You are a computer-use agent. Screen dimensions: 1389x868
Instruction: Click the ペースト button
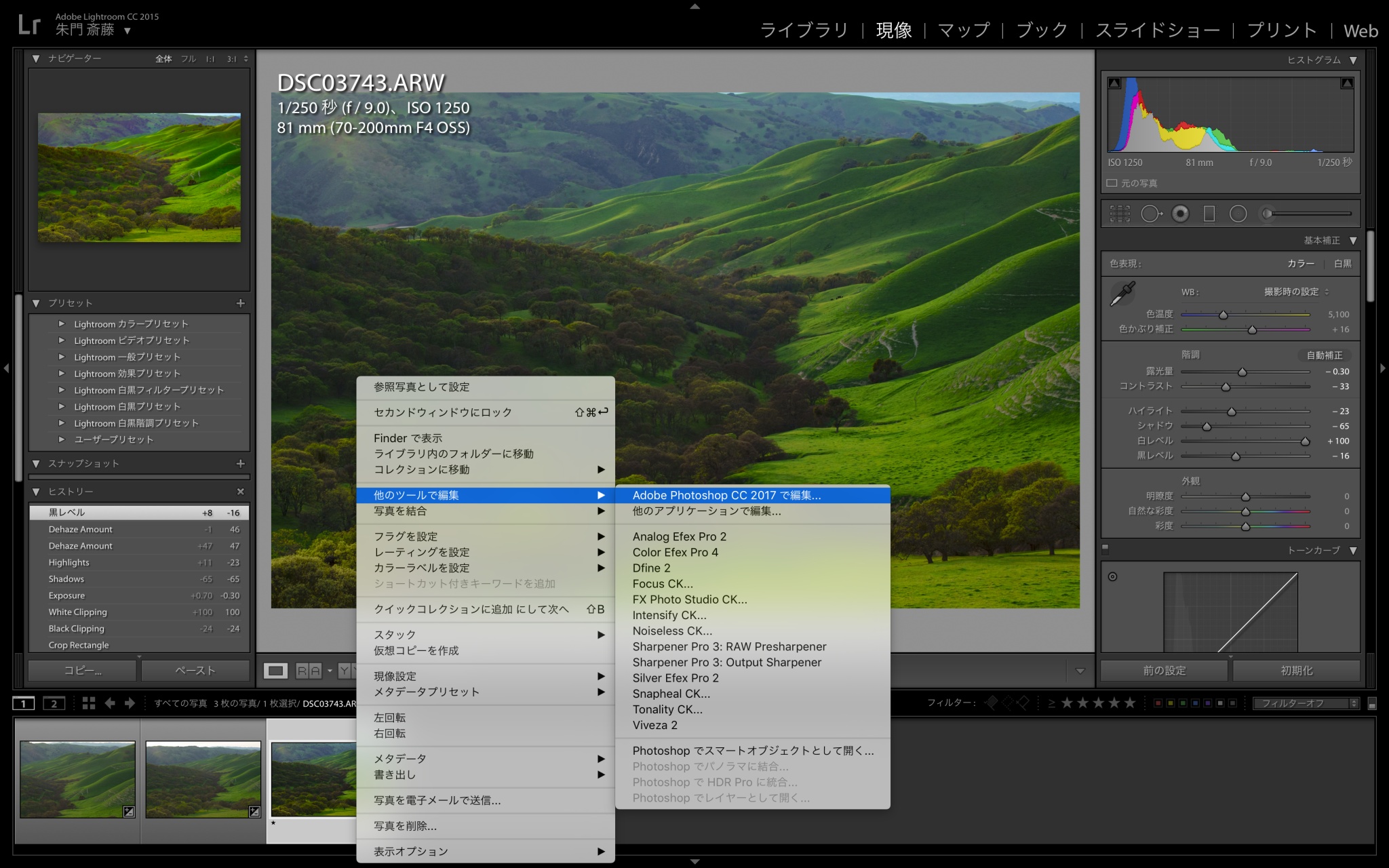tap(195, 671)
